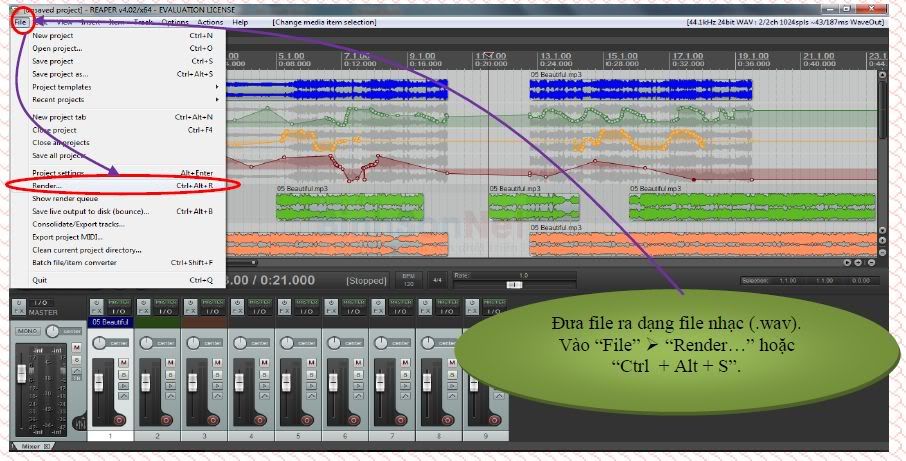Screen dimensions: 906x461
Task: Mute mixer channel 1
Action: [x=122, y=361]
